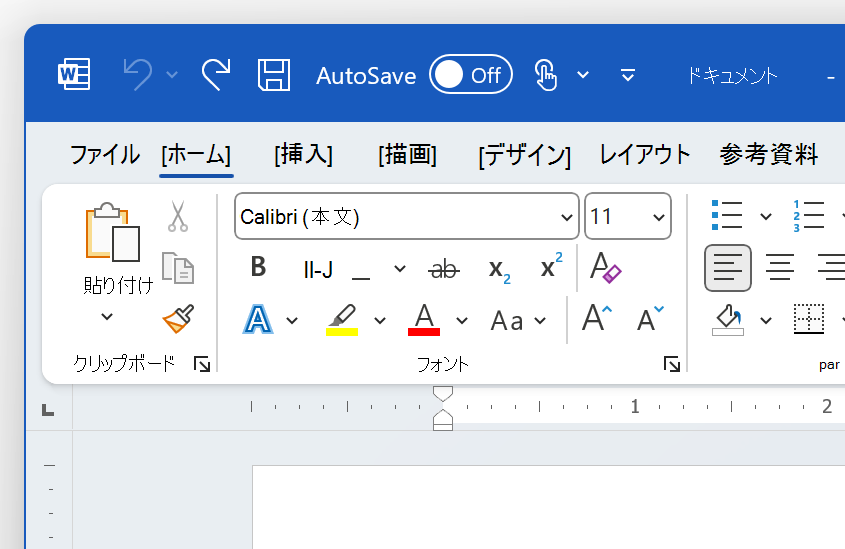
Task: Switch to the 挿入 tab
Action: [303, 155]
